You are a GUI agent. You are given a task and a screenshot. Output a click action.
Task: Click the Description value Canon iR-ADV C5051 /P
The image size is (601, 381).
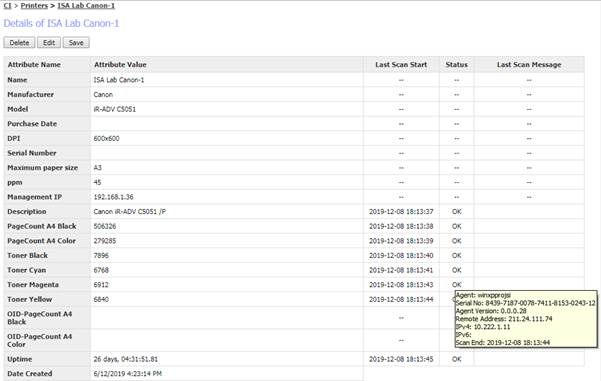[x=130, y=212]
